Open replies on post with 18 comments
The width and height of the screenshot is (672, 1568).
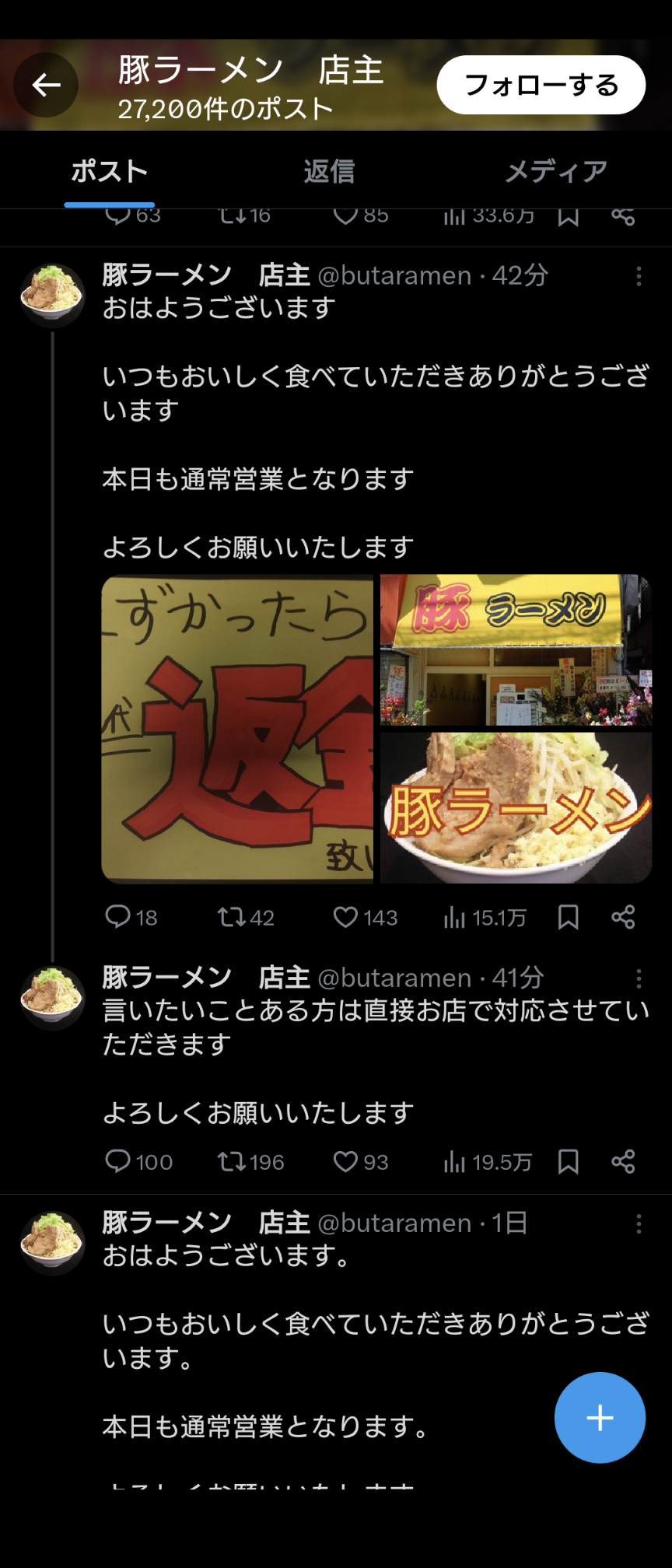131,918
